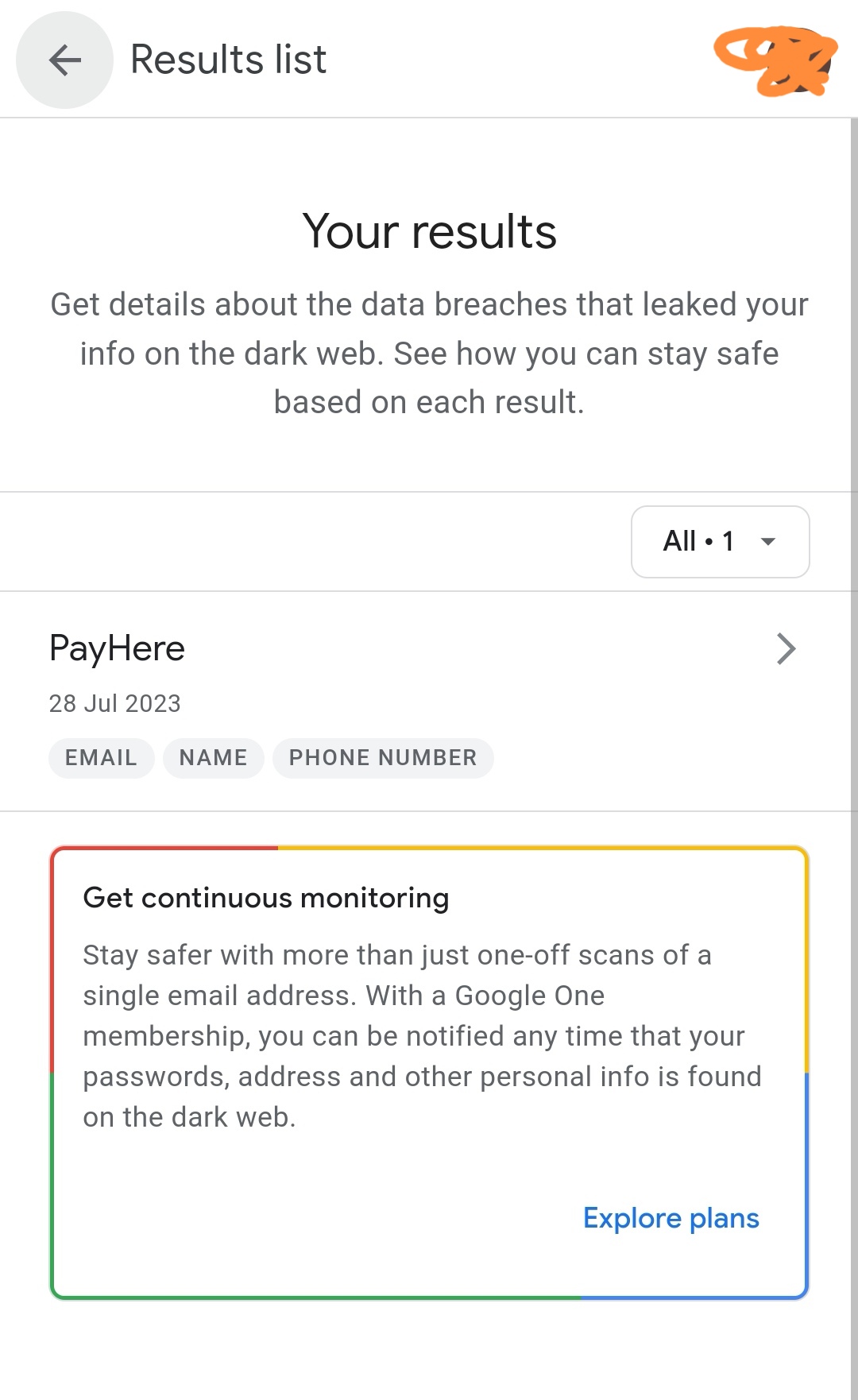Go back using the arrow icon
The image size is (858, 1400).
(64, 60)
